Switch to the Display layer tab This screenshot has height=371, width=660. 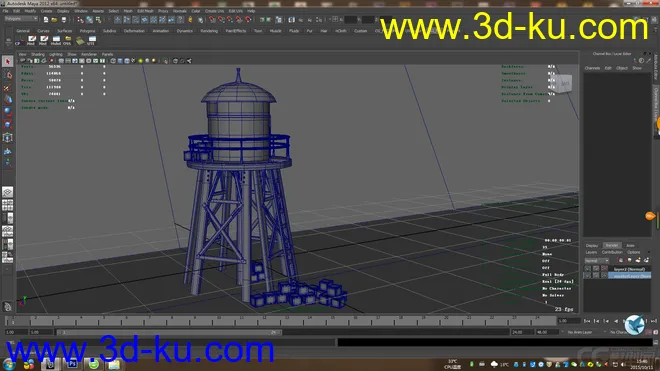pyautogui.click(x=592, y=246)
